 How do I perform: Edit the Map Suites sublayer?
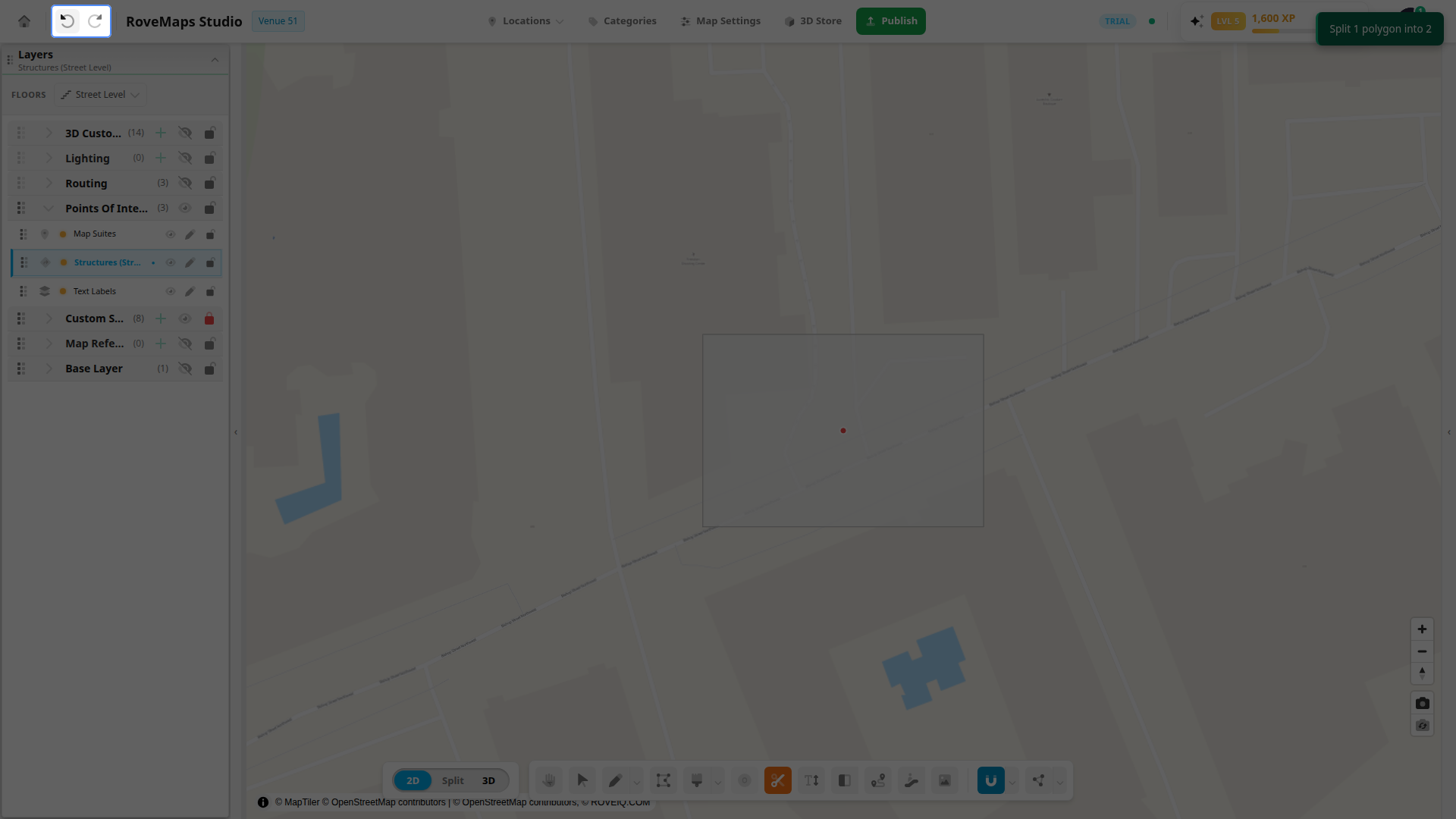point(190,234)
